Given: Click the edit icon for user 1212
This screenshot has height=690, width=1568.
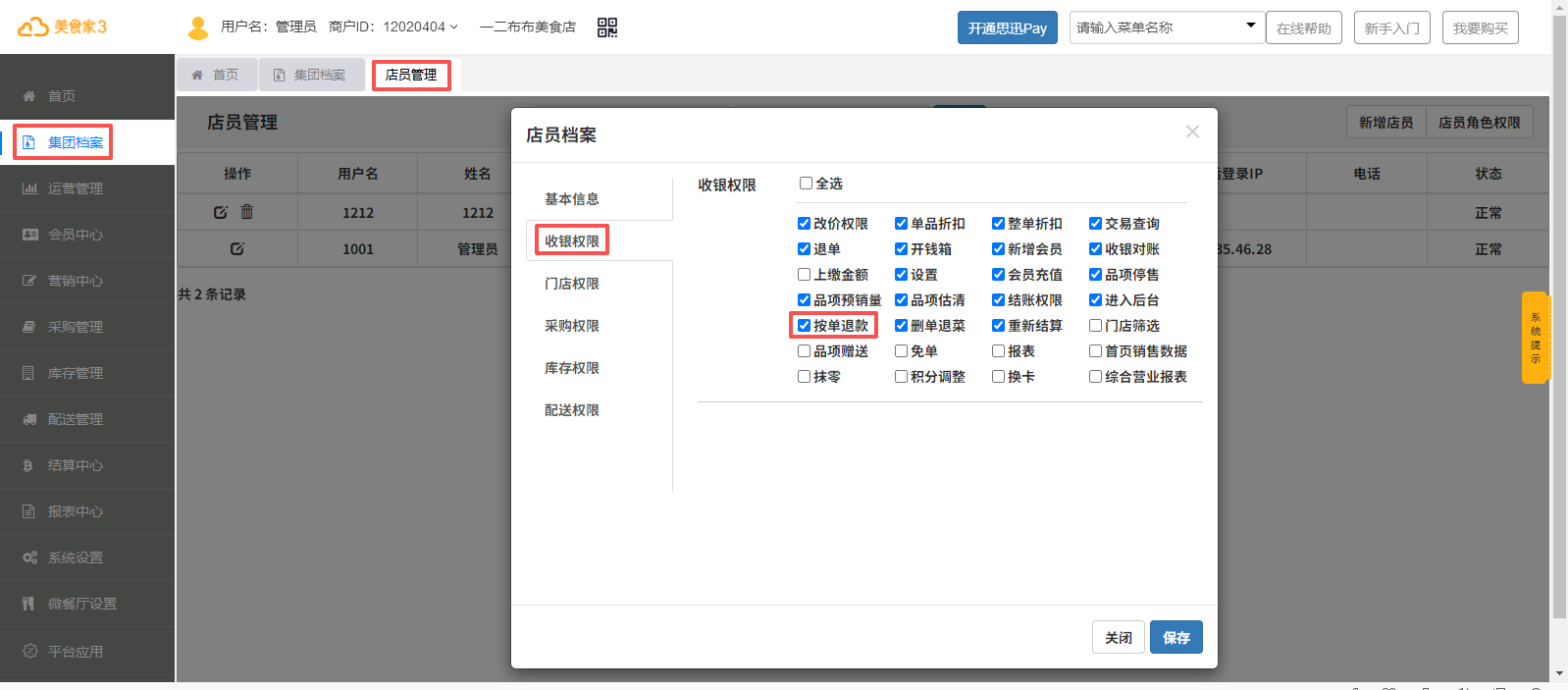Looking at the screenshot, I should point(221,212).
